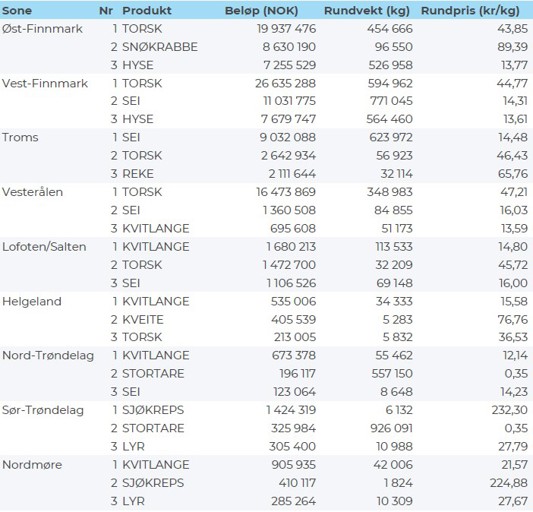Click the Produkt column header
533x512 pixels.
[147, 11]
